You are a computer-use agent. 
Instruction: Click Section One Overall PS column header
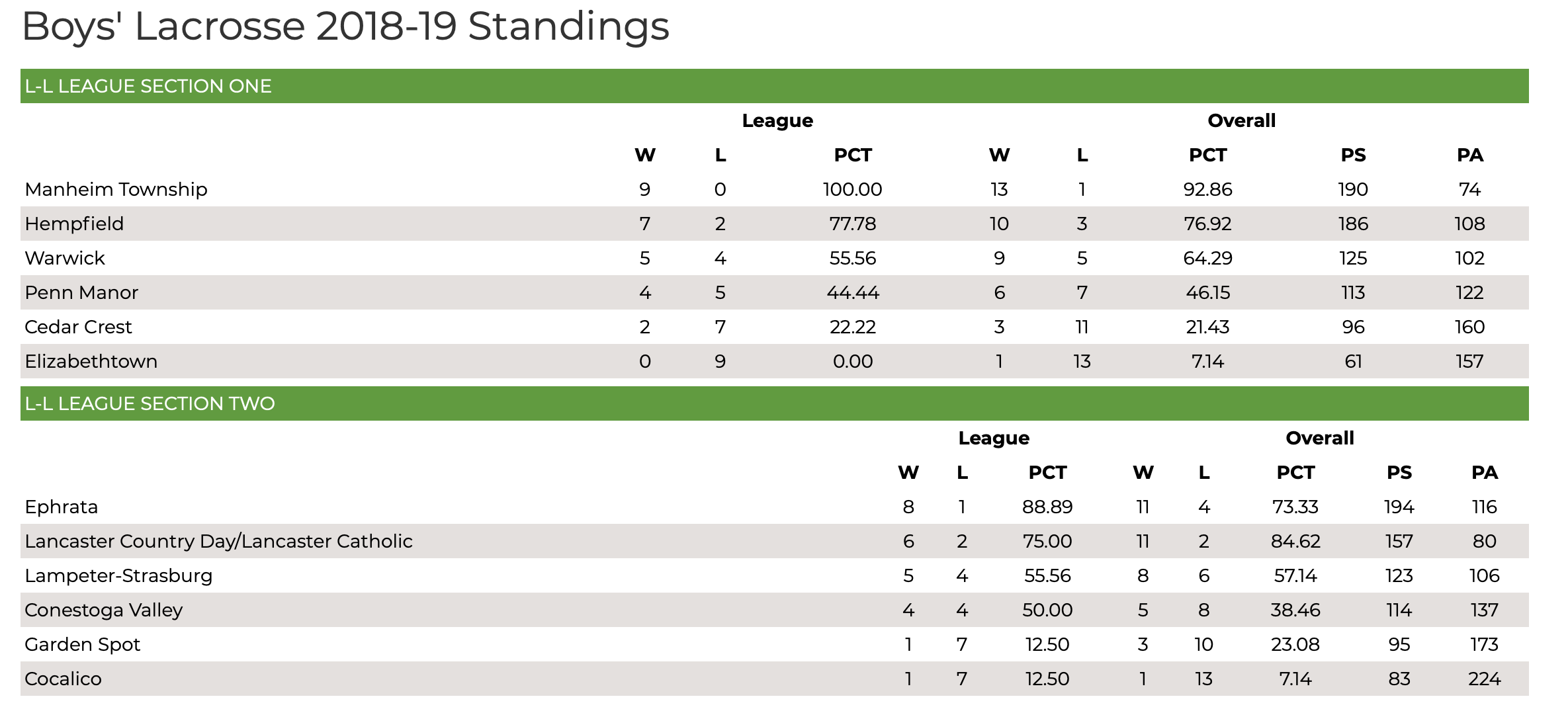(1353, 155)
